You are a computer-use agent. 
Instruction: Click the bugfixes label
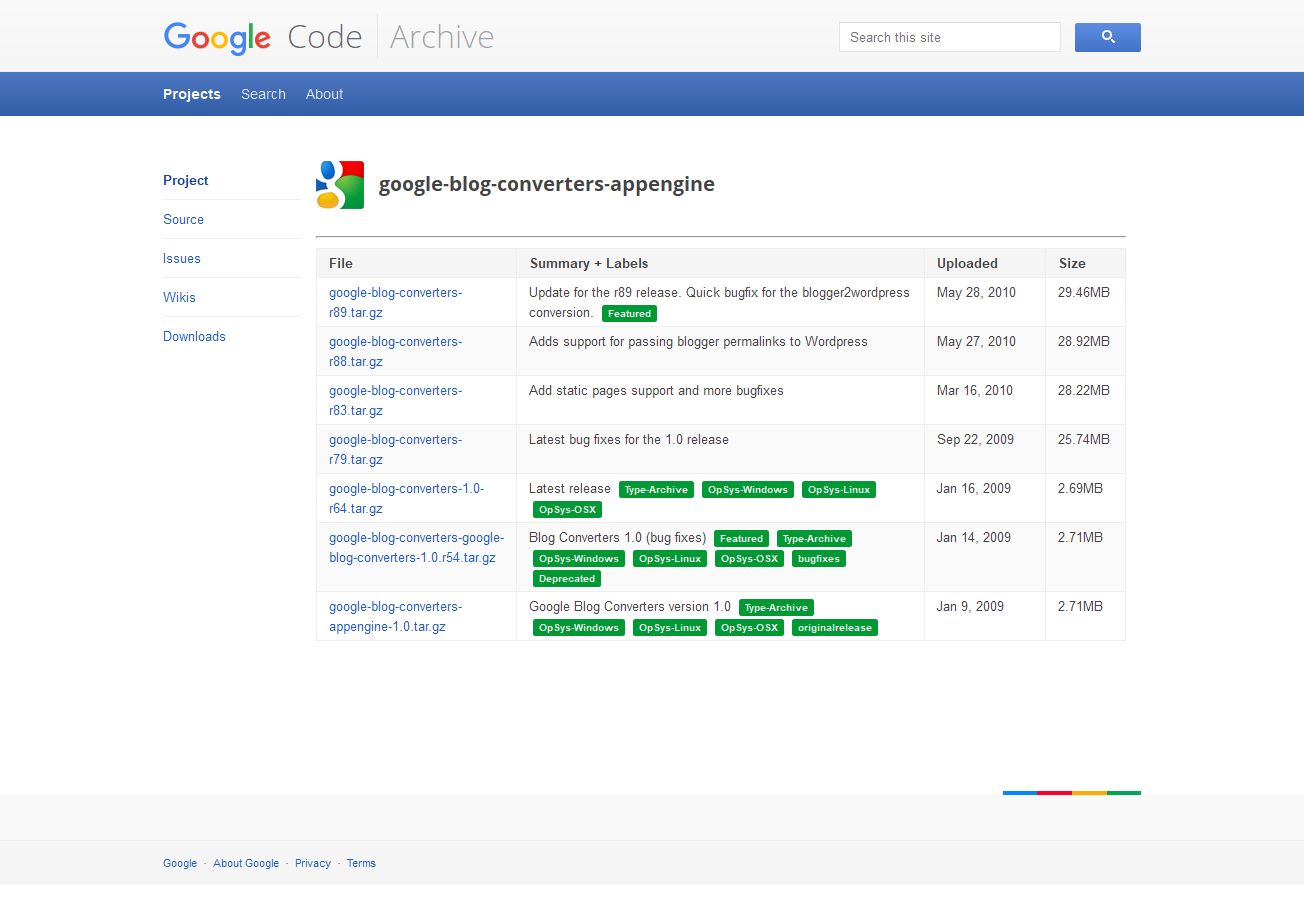click(x=819, y=558)
